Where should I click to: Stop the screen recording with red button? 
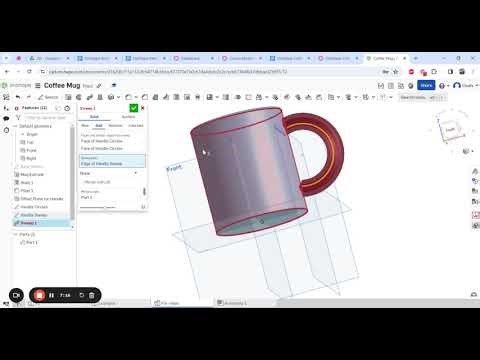(x=39, y=295)
